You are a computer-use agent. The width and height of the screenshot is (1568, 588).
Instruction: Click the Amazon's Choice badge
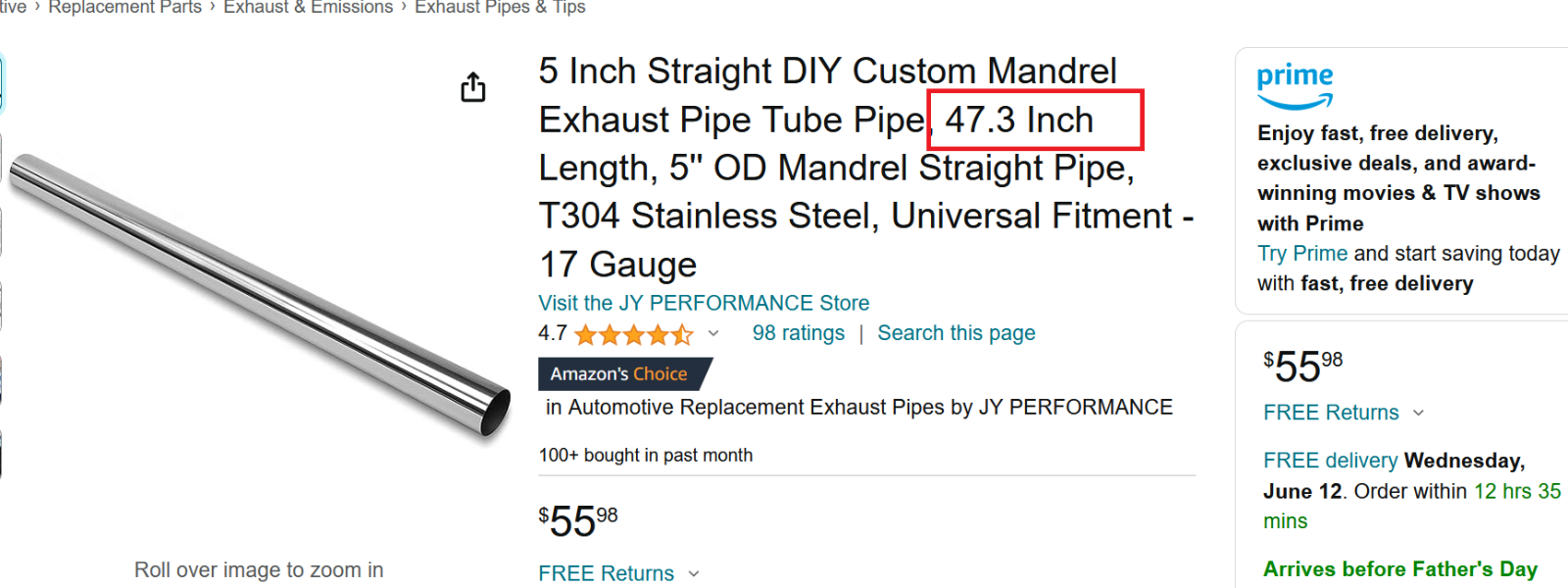[x=623, y=373]
